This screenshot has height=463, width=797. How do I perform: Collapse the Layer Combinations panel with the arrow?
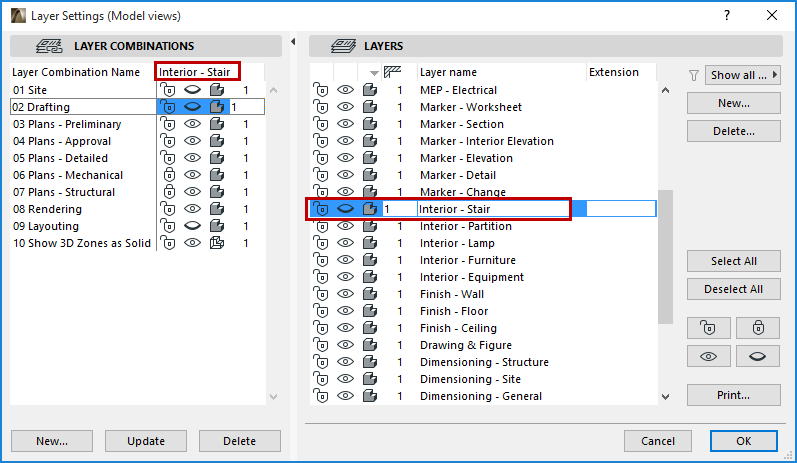(292, 42)
